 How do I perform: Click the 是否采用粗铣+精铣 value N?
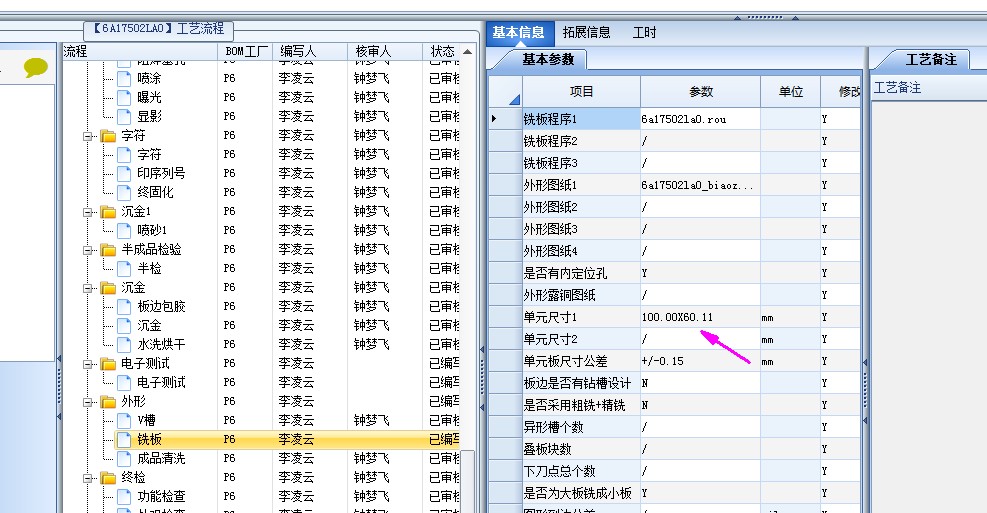tap(645, 405)
